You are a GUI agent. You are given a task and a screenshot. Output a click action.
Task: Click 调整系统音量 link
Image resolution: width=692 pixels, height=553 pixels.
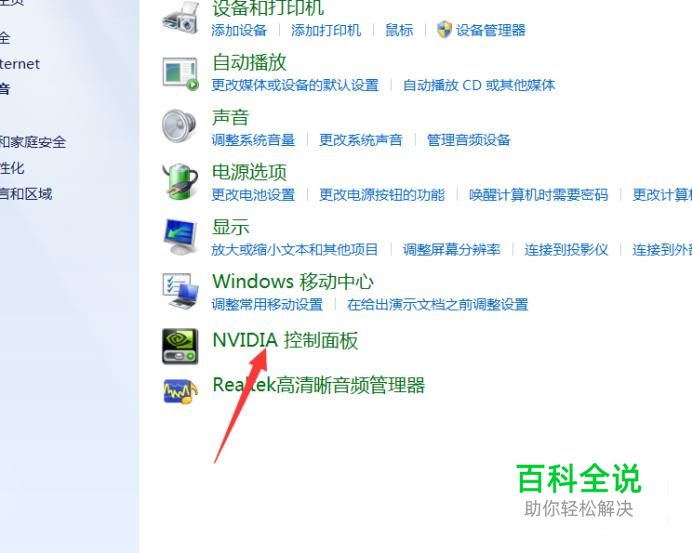253,140
